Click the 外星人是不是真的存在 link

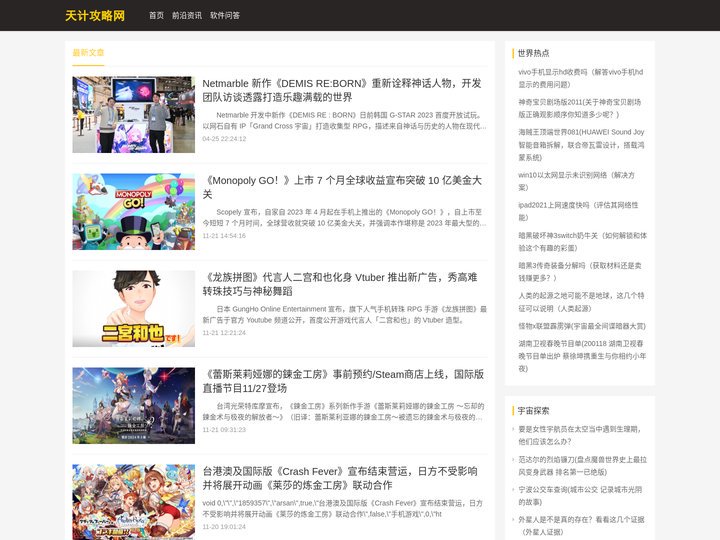coord(581,526)
